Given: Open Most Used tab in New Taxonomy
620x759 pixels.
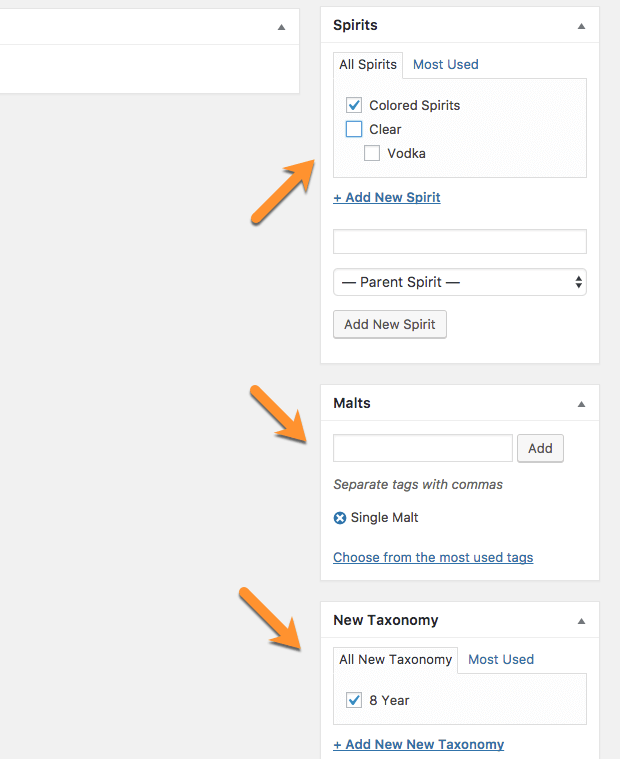Looking at the screenshot, I should [500, 659].
